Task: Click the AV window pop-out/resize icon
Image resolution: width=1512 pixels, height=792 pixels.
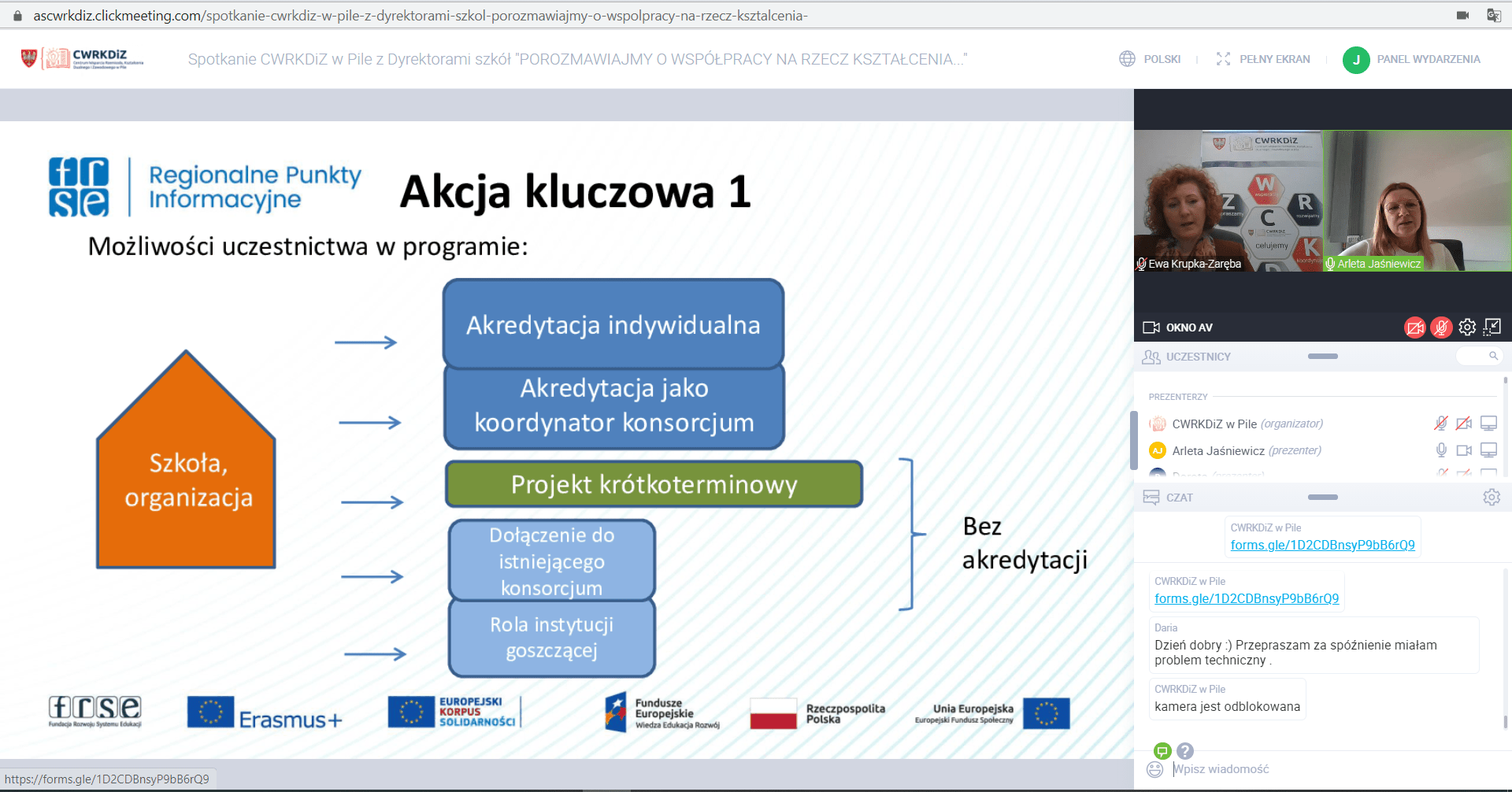Action: point(1492,327)
